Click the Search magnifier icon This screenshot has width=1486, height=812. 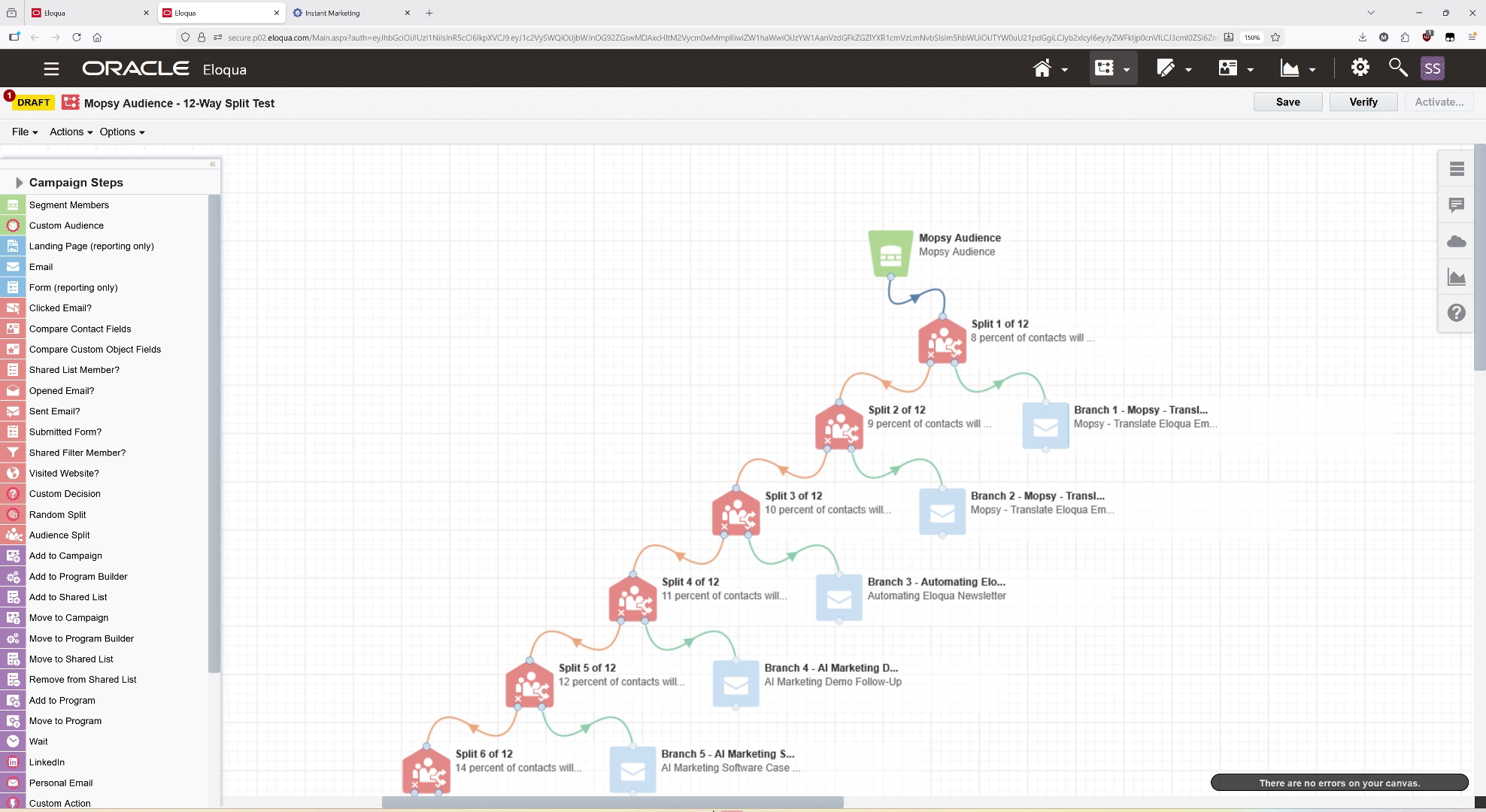tap(1398, 68)
